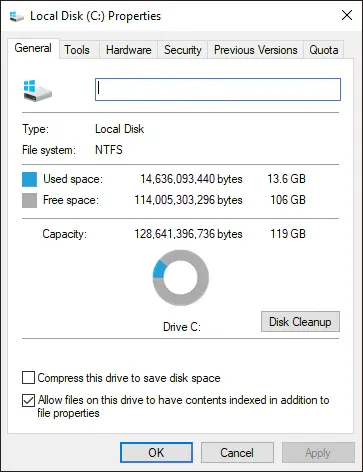Viewport: 363px width, 472px height.
Task: Click the Drive C: label under chart
Action: pyautogui.click(x=182, y=327)
